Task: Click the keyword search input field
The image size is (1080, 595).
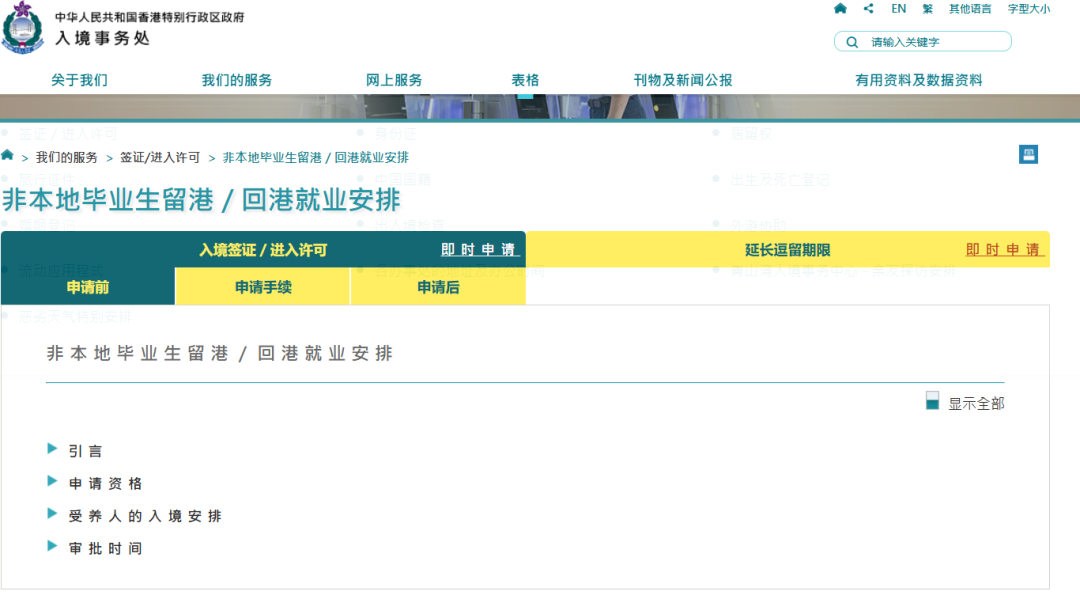Action: coord(935,42)
